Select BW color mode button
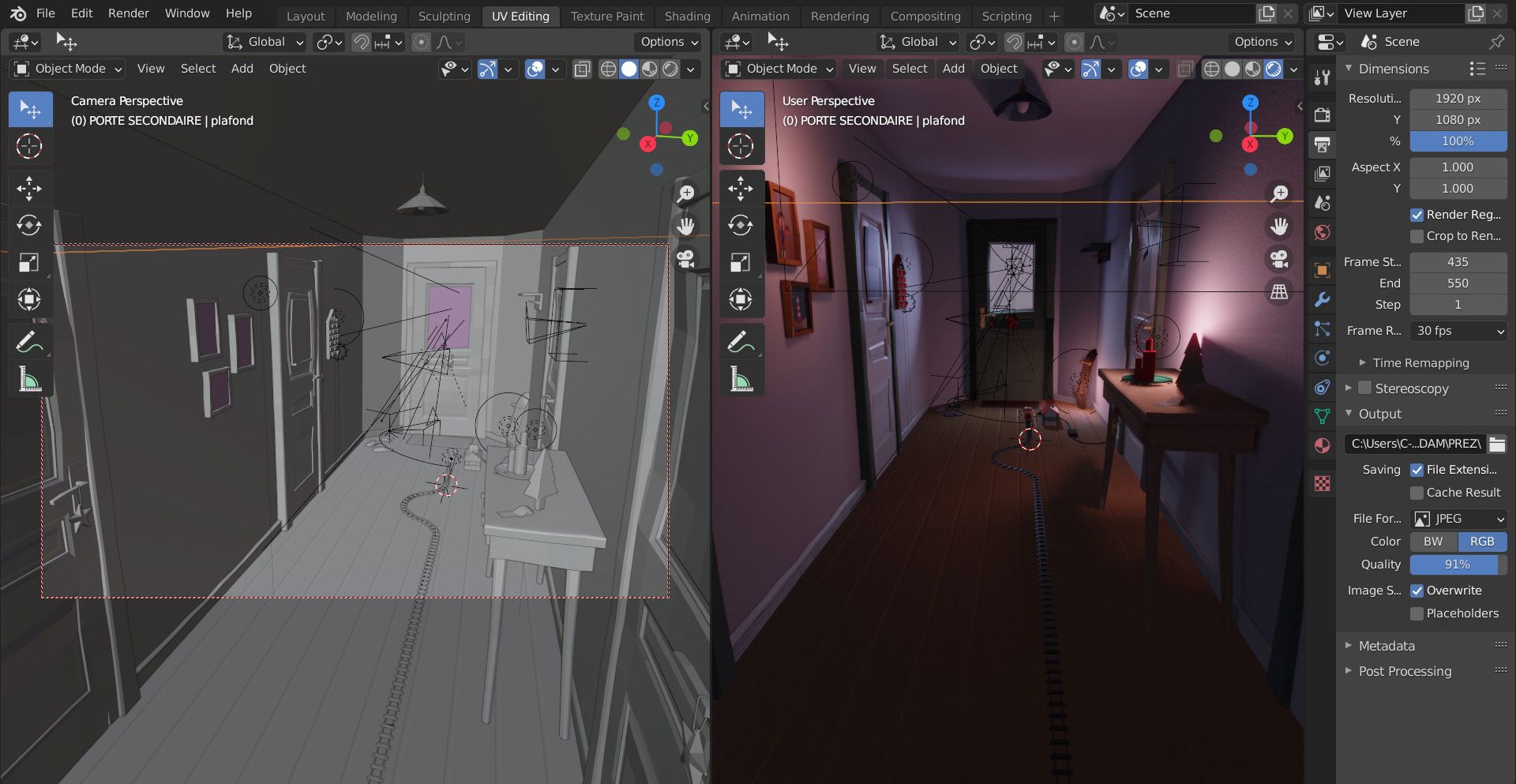Image resolution: width=1516 pixels, height=784 pixels. (x=1433, y=542)
